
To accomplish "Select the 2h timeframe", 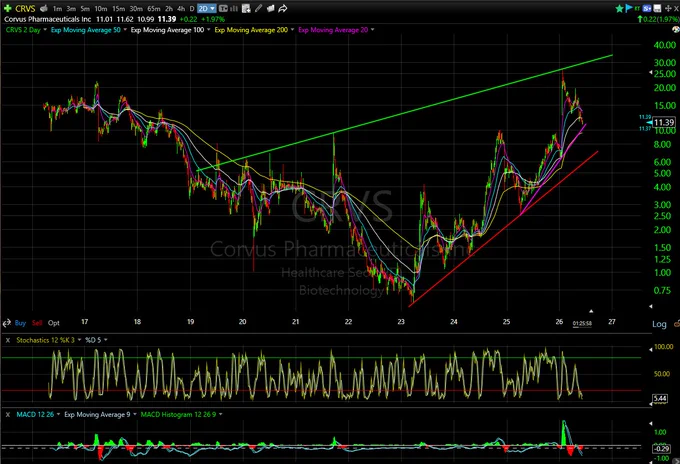I will 169,9.
